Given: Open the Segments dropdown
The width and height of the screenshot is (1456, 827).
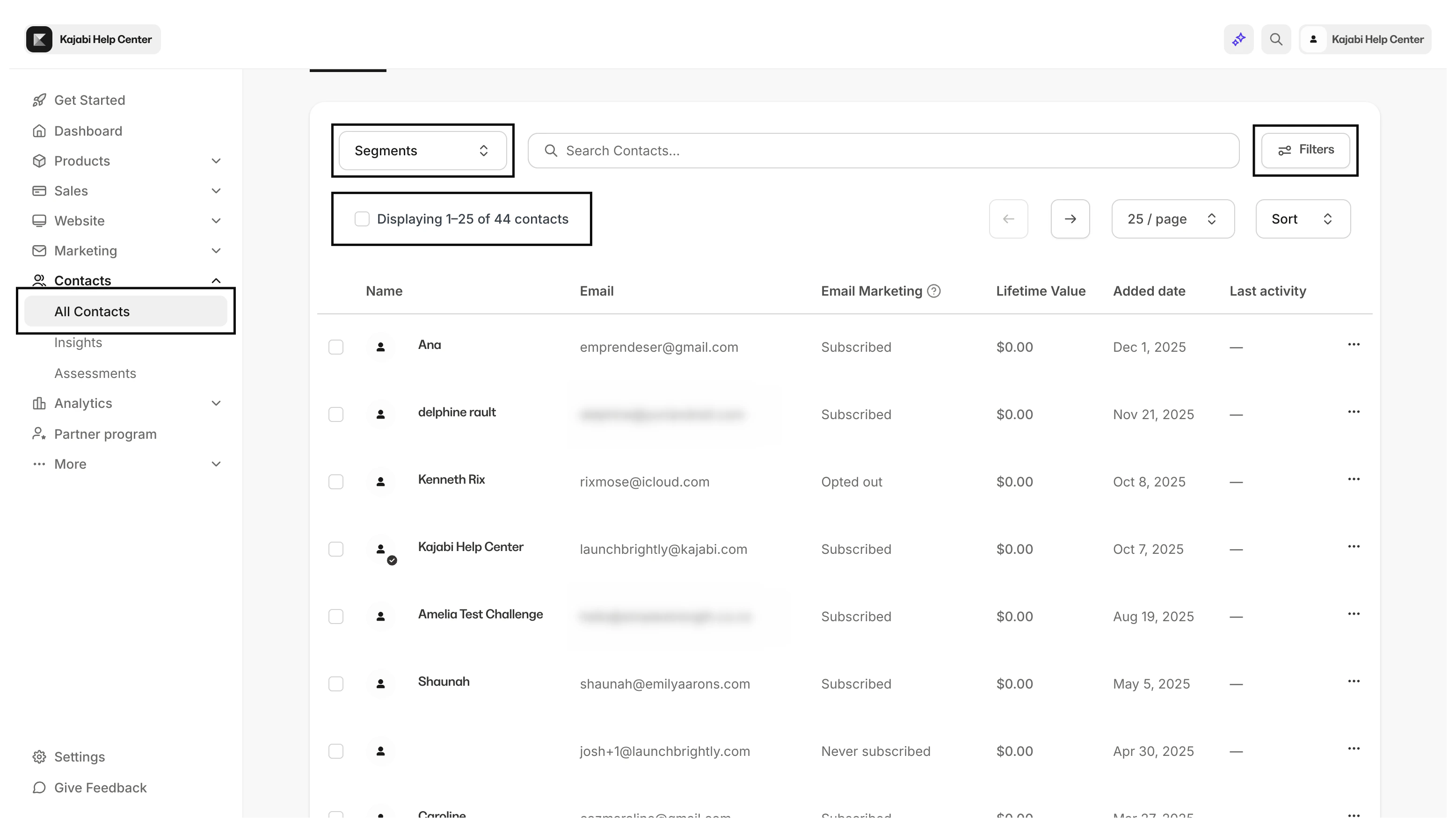Looking at the screenshot, I should [422, 150].
